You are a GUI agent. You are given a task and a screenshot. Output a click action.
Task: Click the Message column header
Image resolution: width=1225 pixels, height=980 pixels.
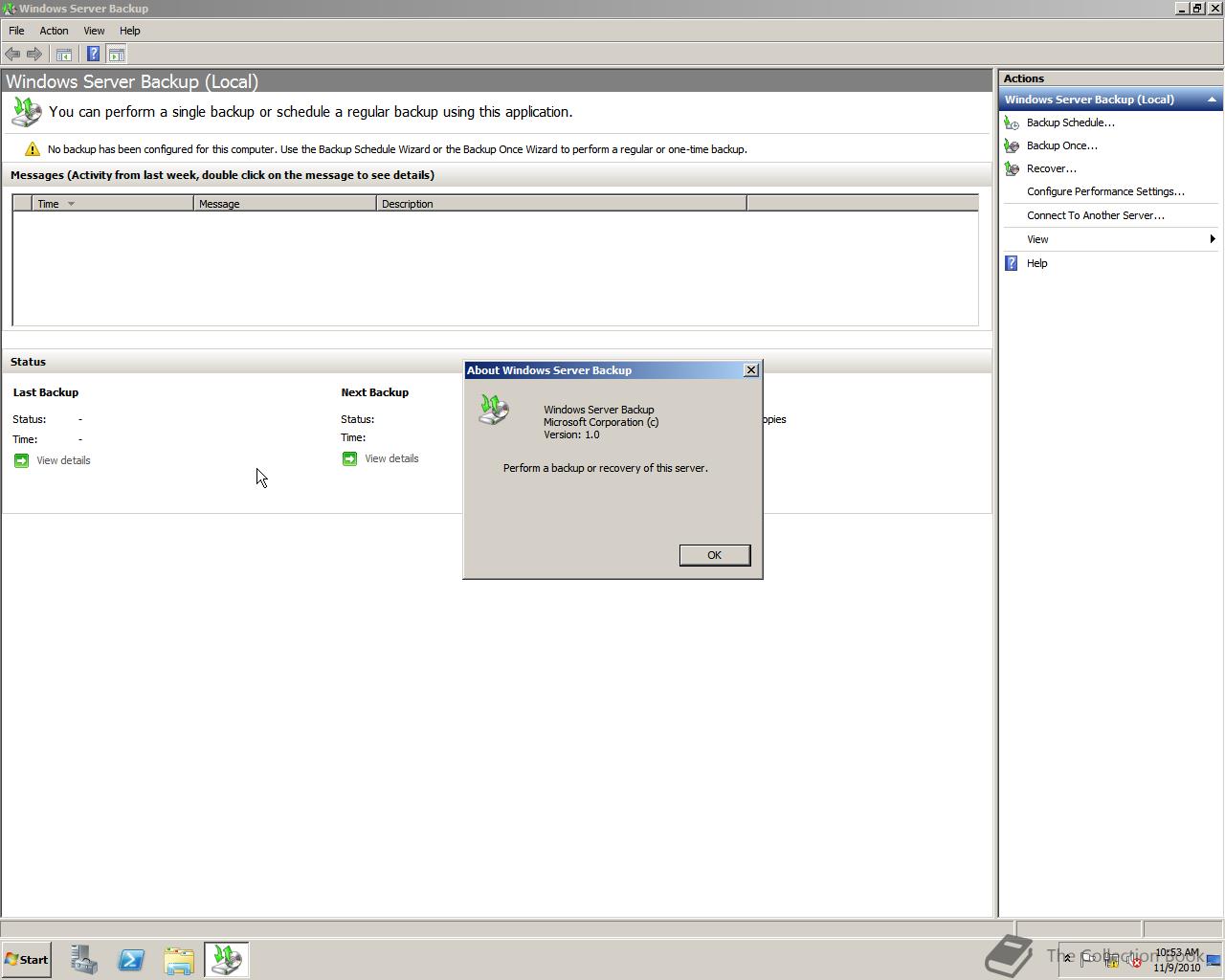[285, 204]
